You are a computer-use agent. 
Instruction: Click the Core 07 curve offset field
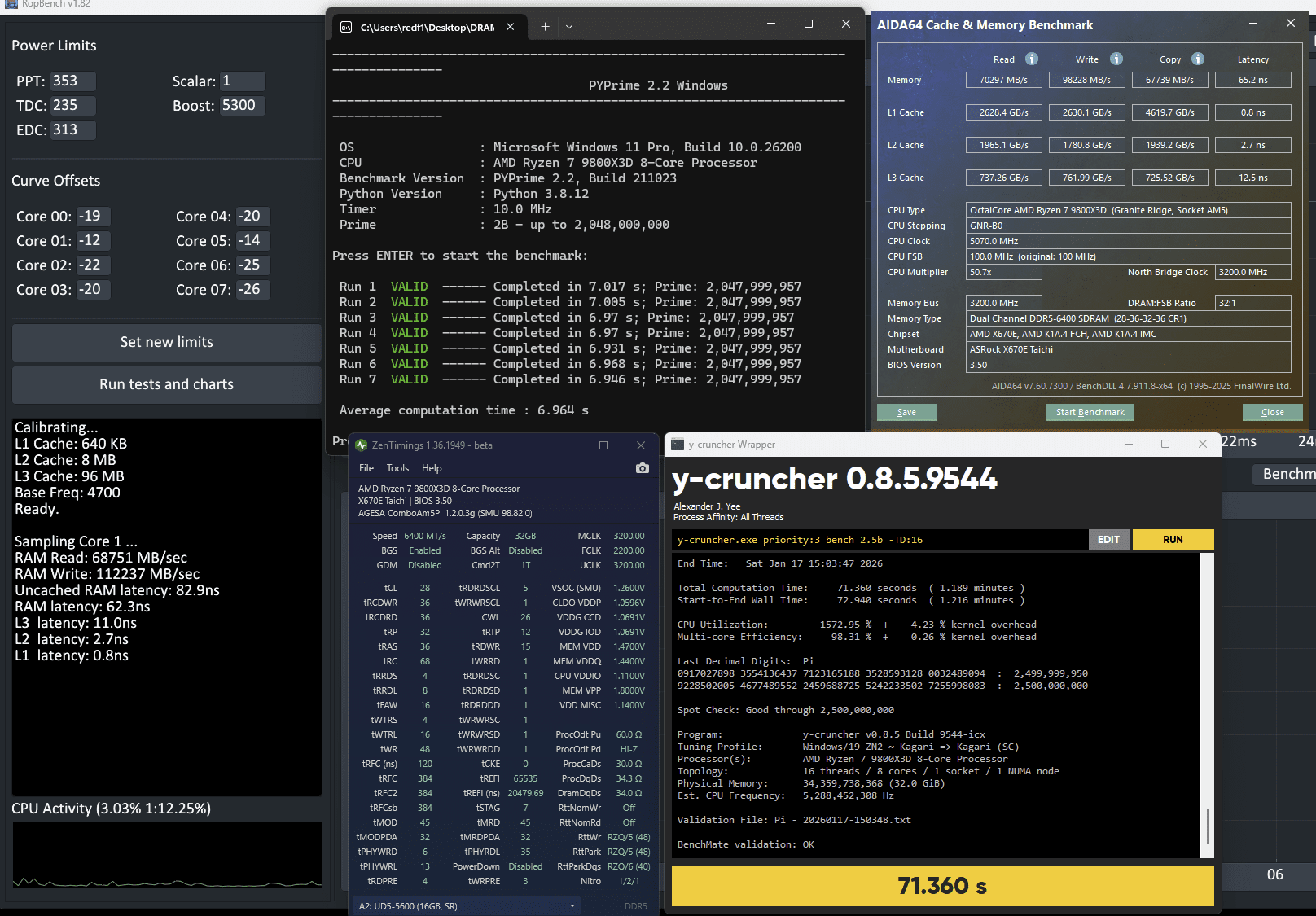point(253,290)
